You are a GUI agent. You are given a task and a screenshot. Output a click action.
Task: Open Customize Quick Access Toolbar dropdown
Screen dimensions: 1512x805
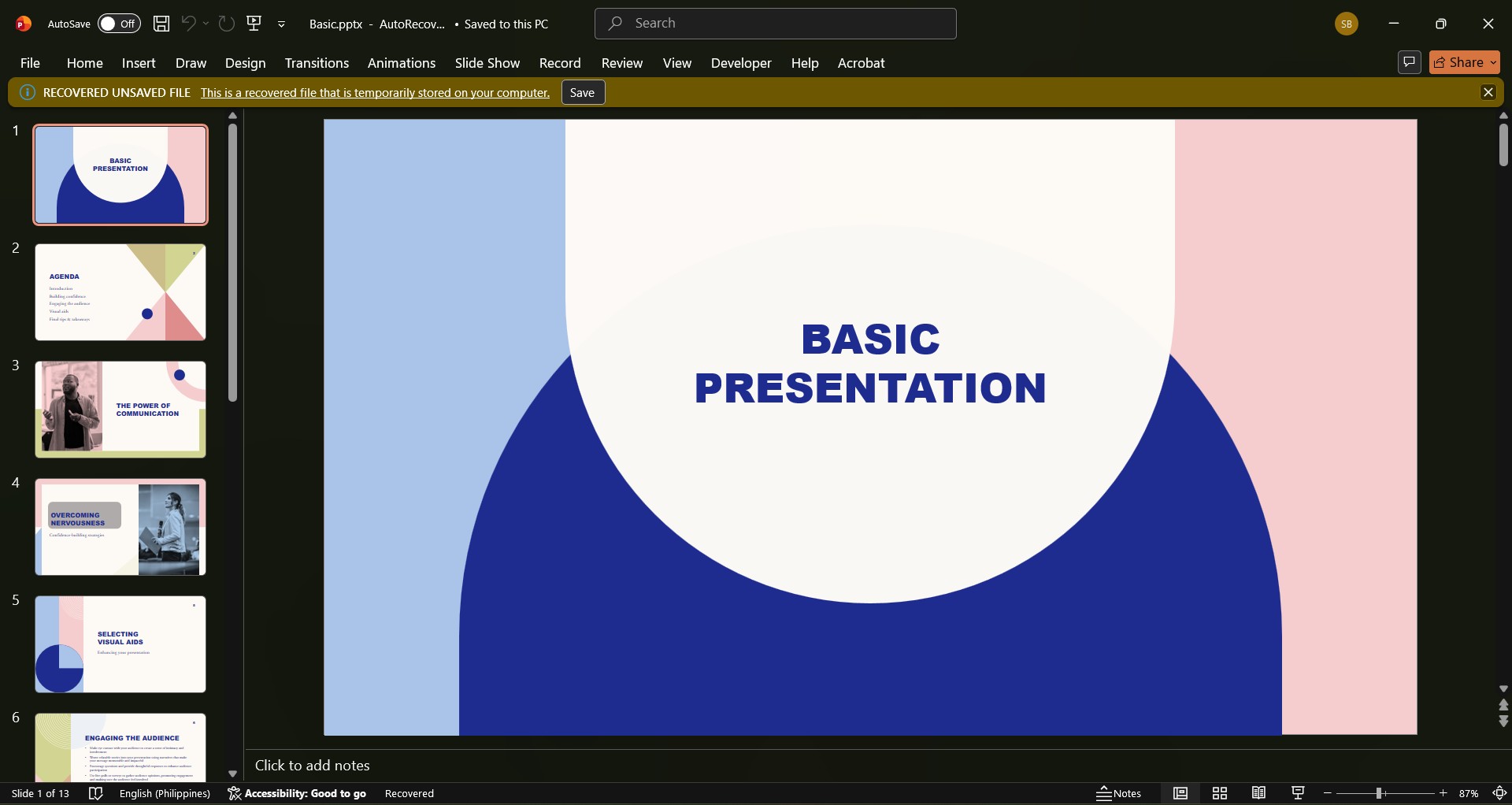click(281, 24)
